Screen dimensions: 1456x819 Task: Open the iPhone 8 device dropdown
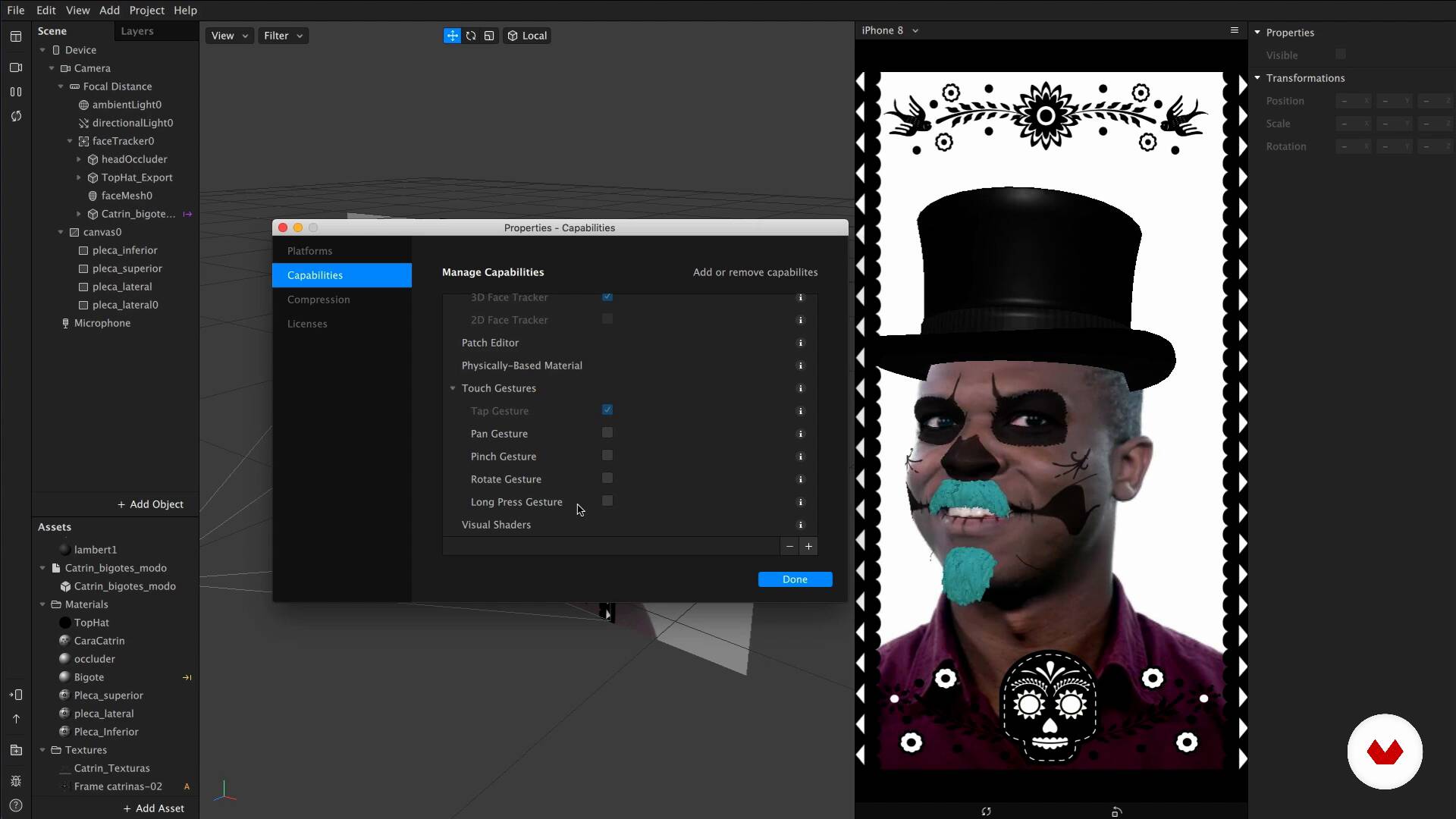(890, 30)
